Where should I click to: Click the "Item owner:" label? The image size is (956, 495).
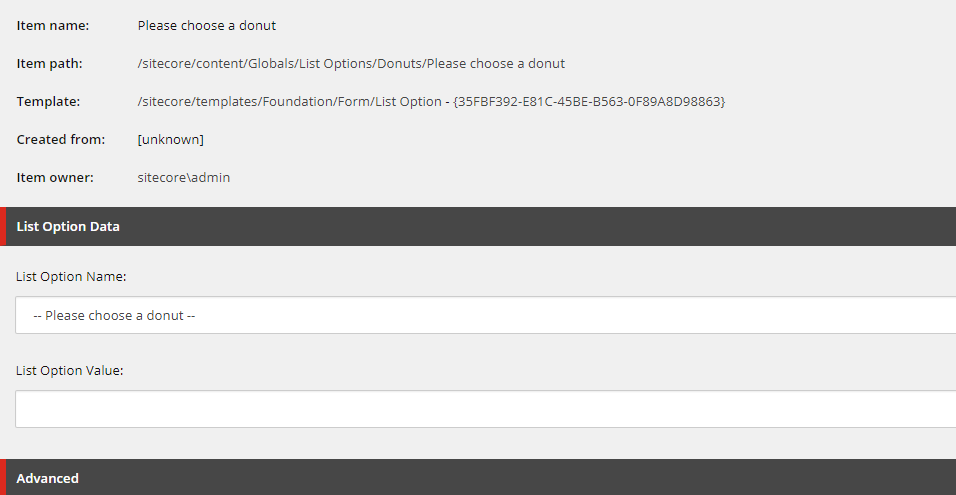(55, 178)
